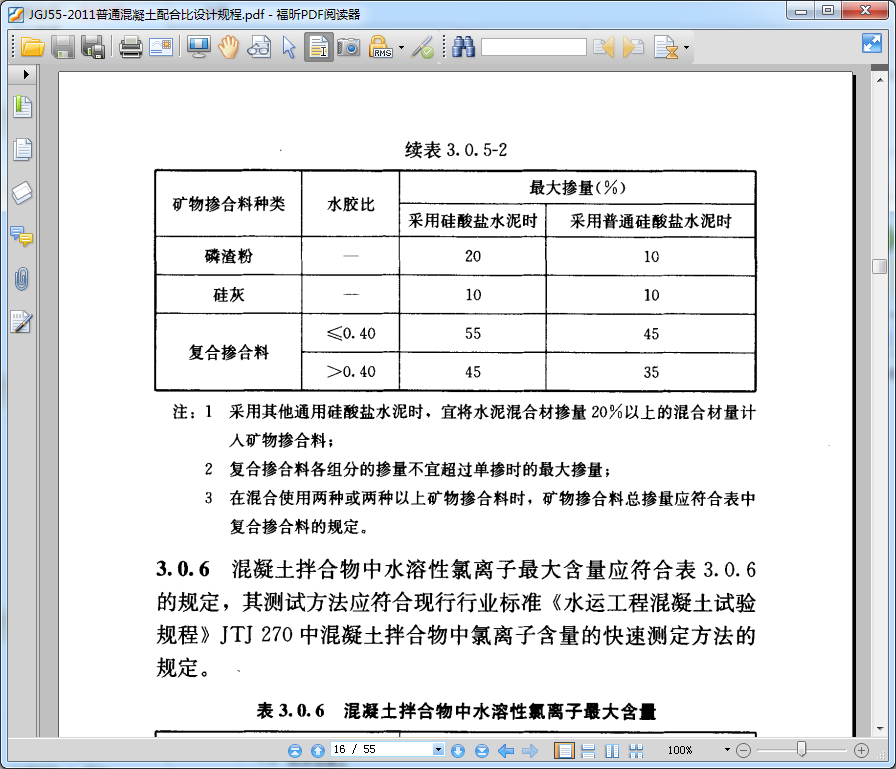Toggle single page view mode
This screenshot has width=896, height=769.
click(x=562, y=750)
